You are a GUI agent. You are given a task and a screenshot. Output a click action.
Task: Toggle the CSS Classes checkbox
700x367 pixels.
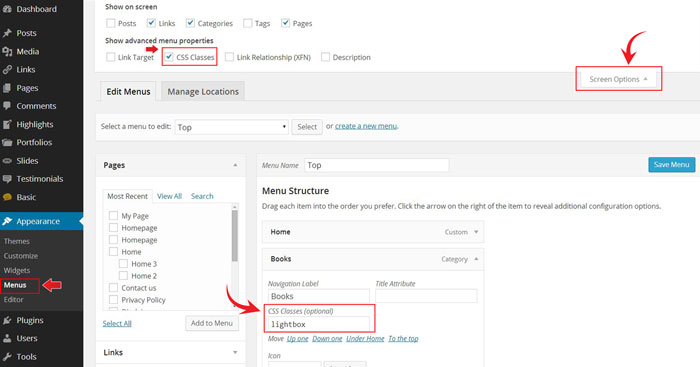[169, 57]
